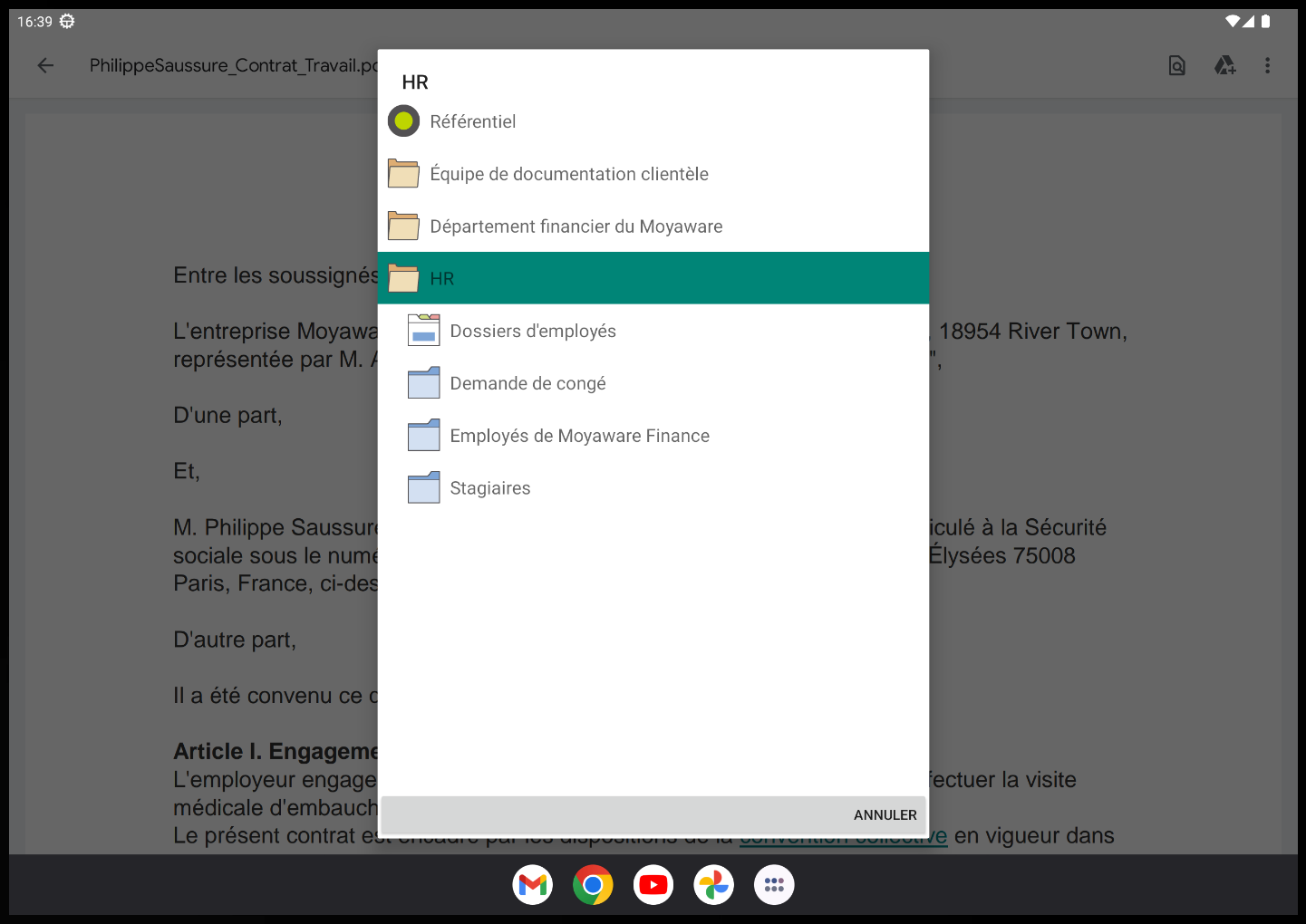Launch Chrome from the dock

click(593, 885)
